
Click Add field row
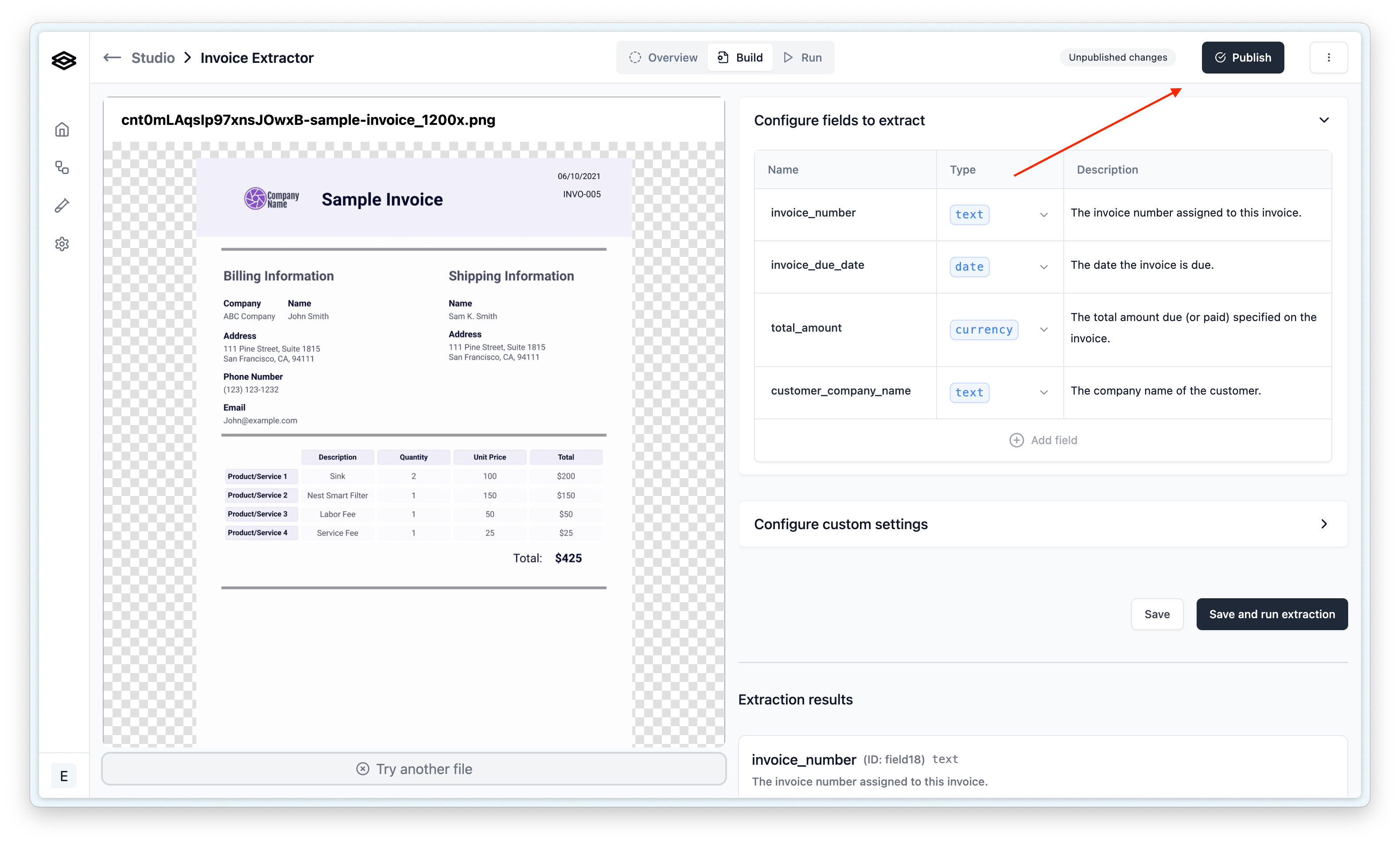(x=1042, y=440)
